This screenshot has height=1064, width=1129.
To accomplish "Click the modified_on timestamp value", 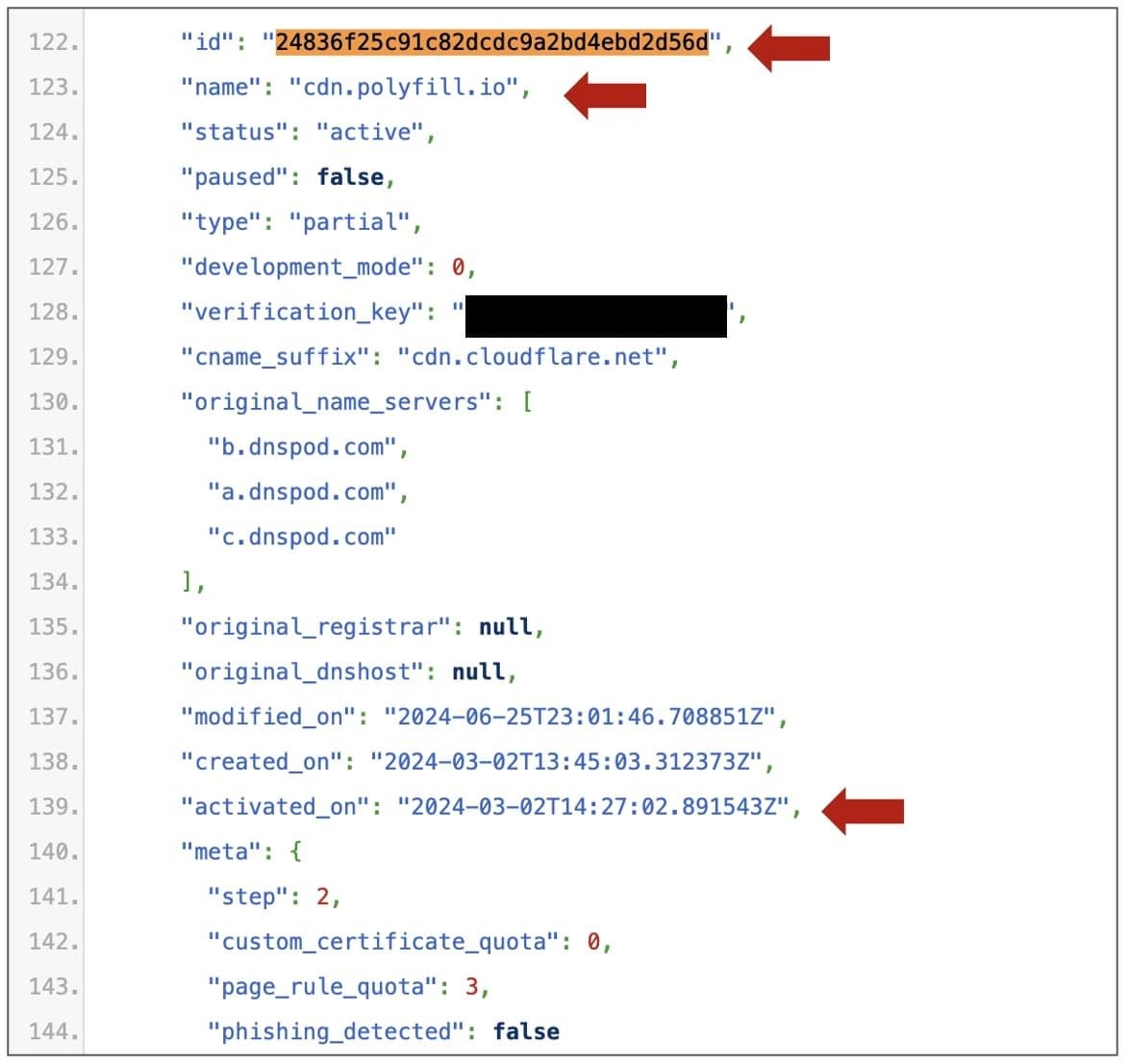I will click(580, 717).
